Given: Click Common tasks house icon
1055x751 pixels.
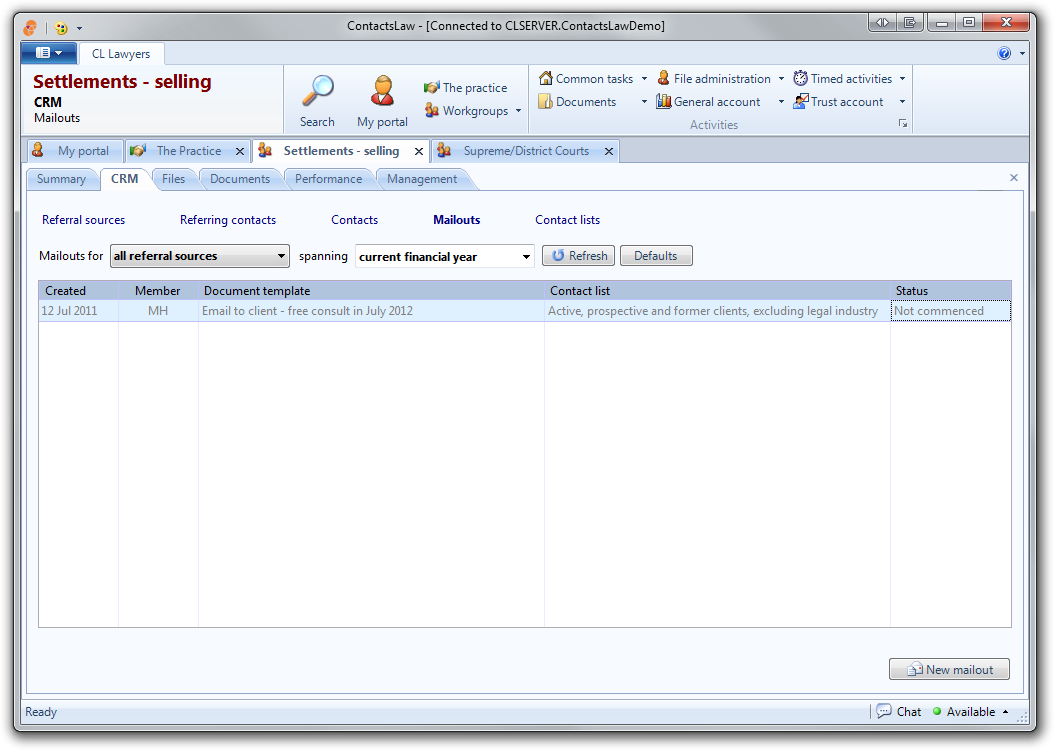Looking at the screenshot, I should point(546,78).
